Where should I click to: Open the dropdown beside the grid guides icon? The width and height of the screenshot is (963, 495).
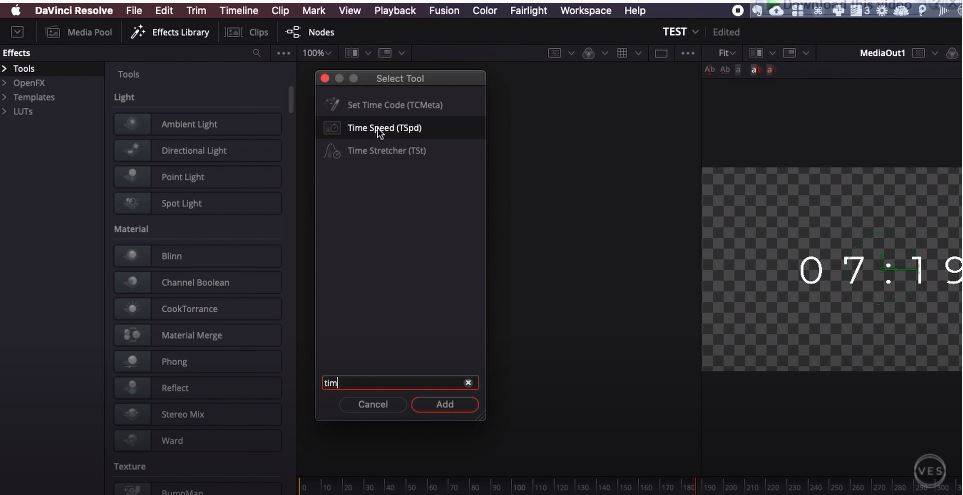pos(638,53)
